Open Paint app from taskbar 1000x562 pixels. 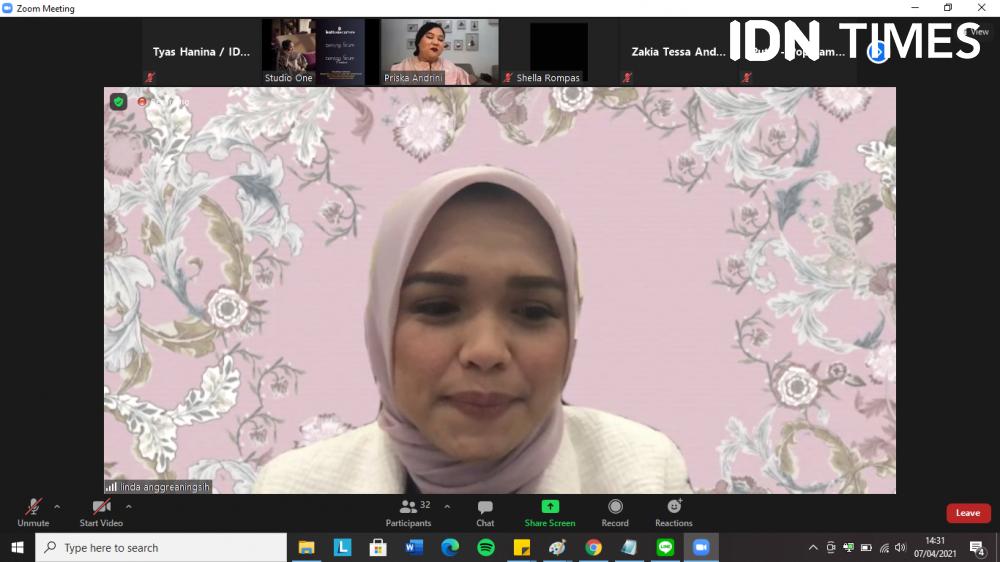pos(557,547)
